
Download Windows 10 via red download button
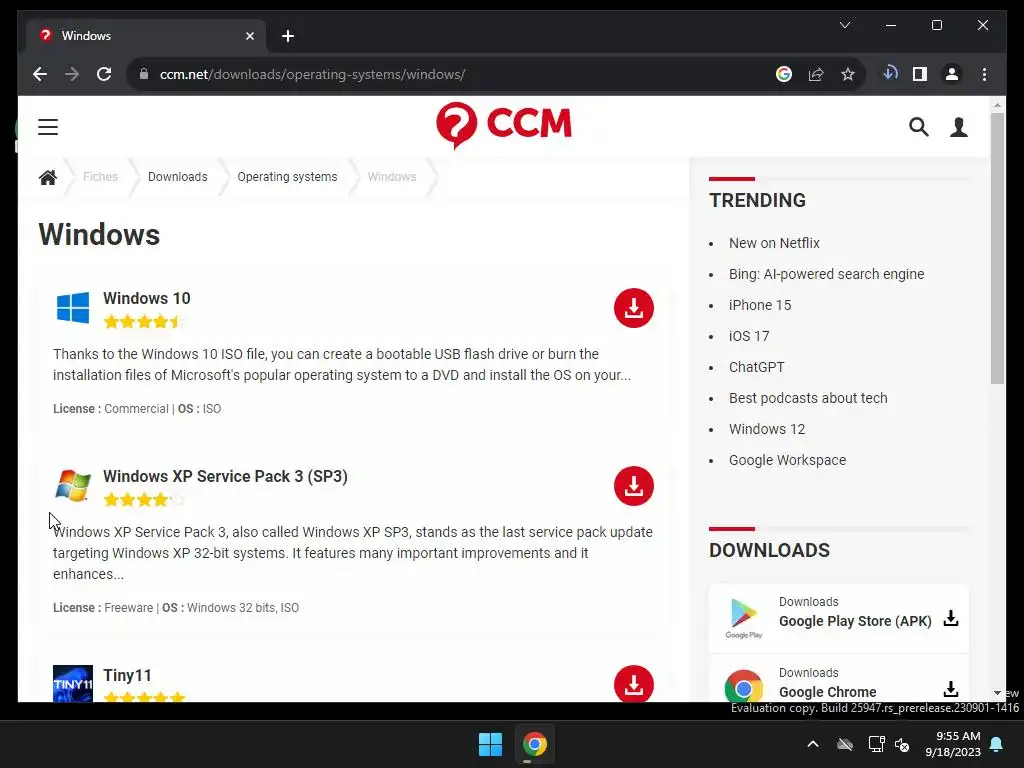pyautogui.click(x=633, y=308)
